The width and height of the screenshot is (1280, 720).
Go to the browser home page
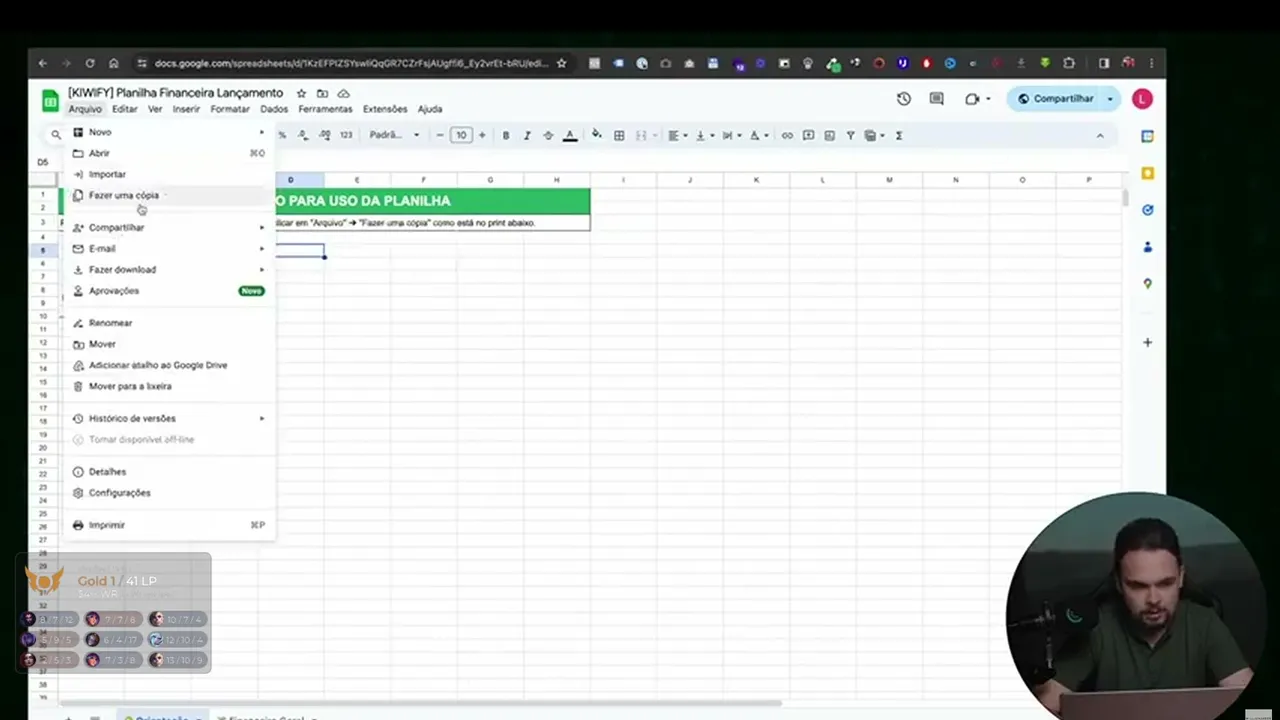click(113, 63)
